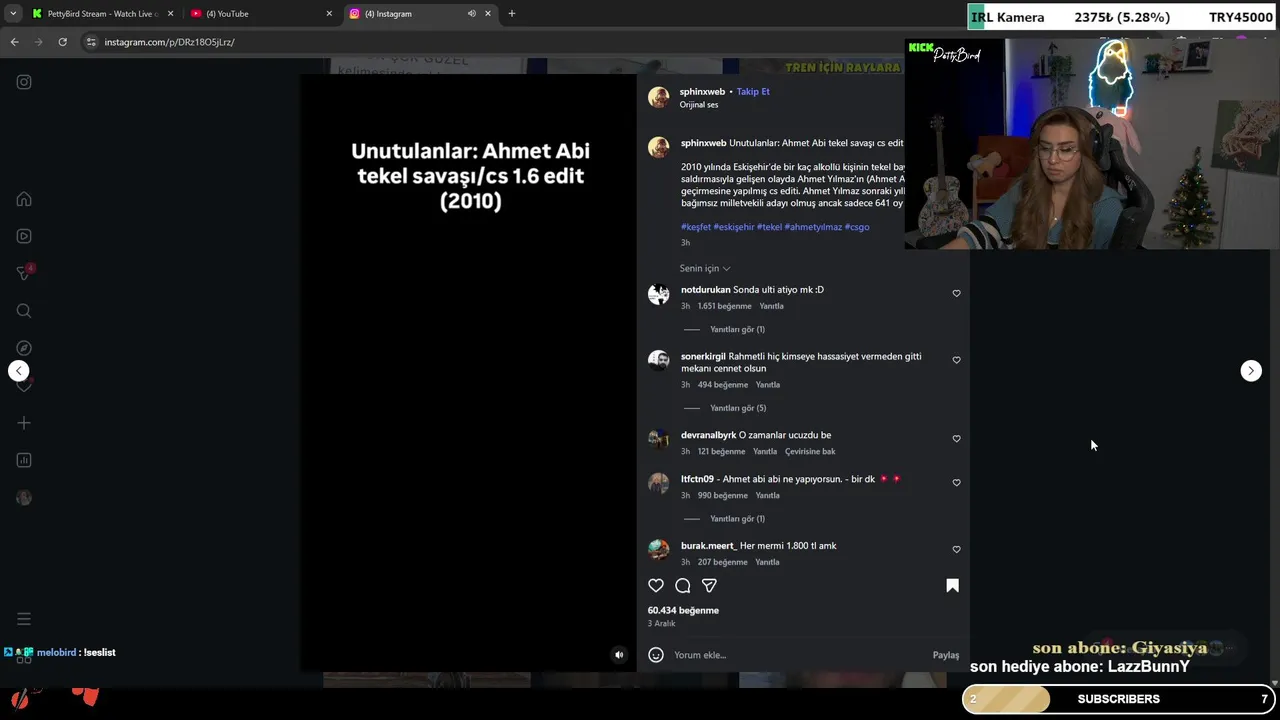This screenshot has height=720, width=1280.
Task: Click the browser address bar URL
Action: (169, 42)
